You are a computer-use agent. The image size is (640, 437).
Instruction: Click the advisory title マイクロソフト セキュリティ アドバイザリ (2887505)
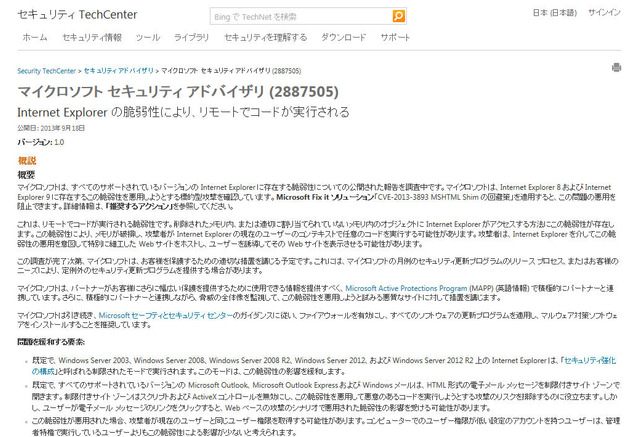click(178, 91)
